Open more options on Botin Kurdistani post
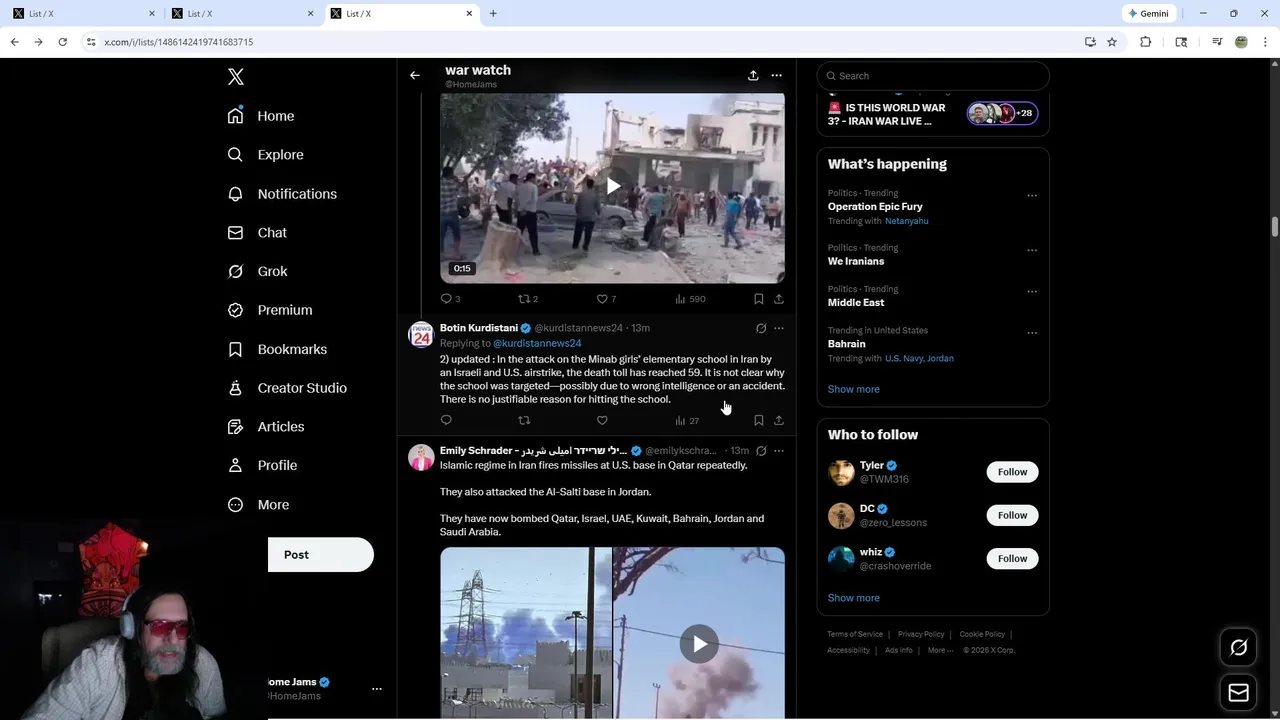 pyautogui.click(x=779, y=328)
